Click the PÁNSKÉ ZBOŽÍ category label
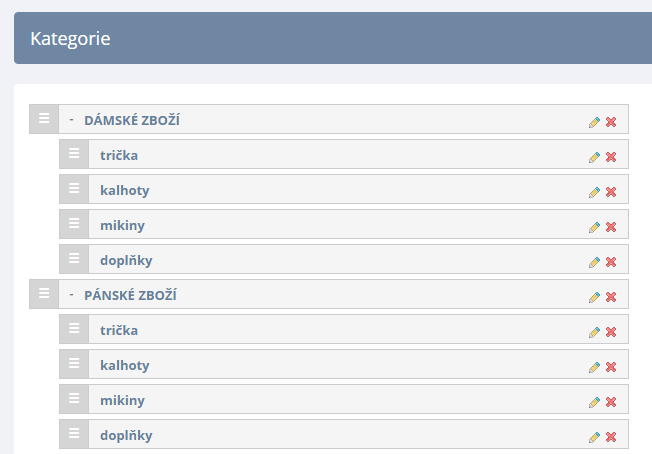Image resolution: width=652 pixels, height=454 pixels. (x=131, y=295)
